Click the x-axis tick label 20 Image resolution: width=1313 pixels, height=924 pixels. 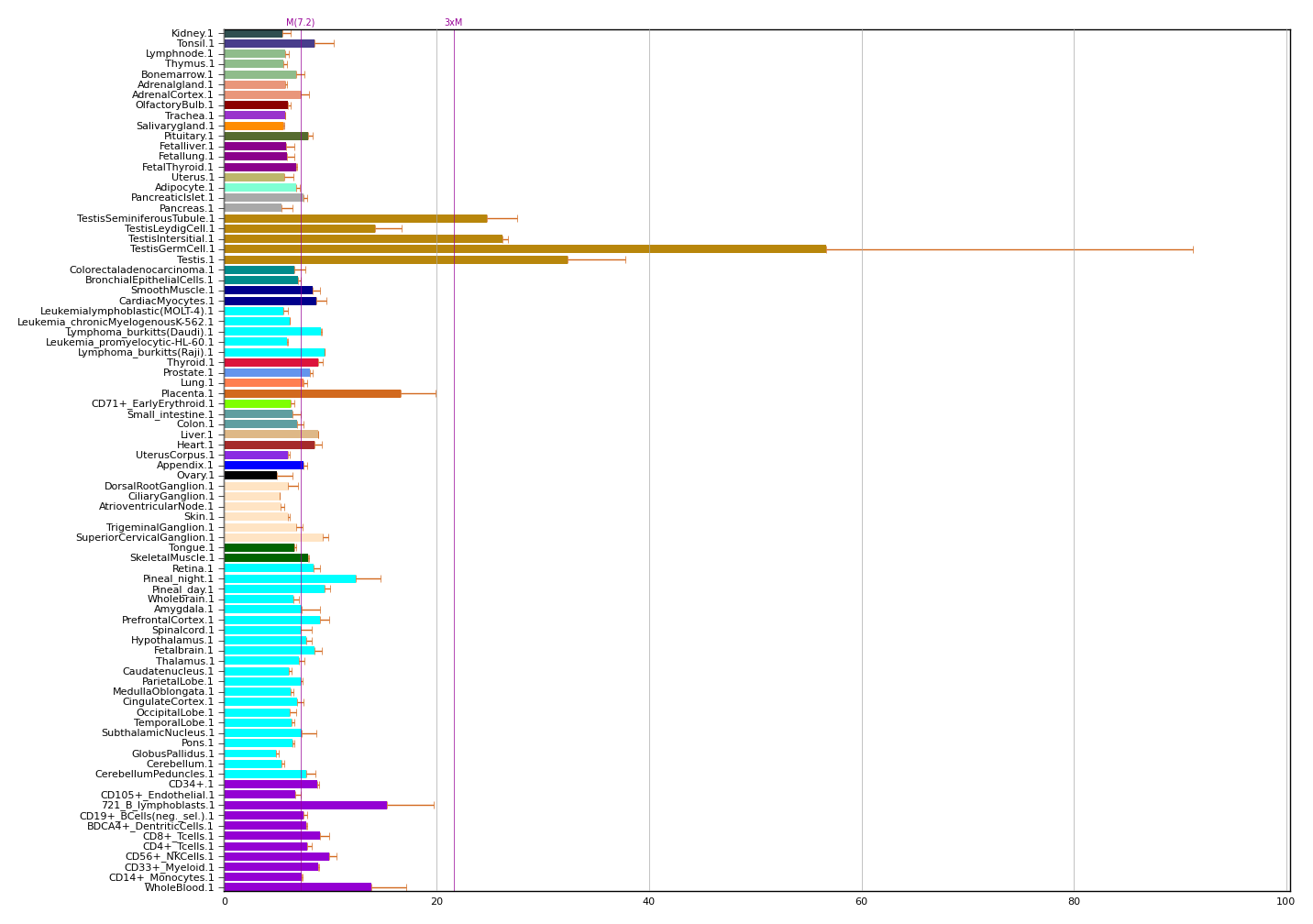coord(436,902)
